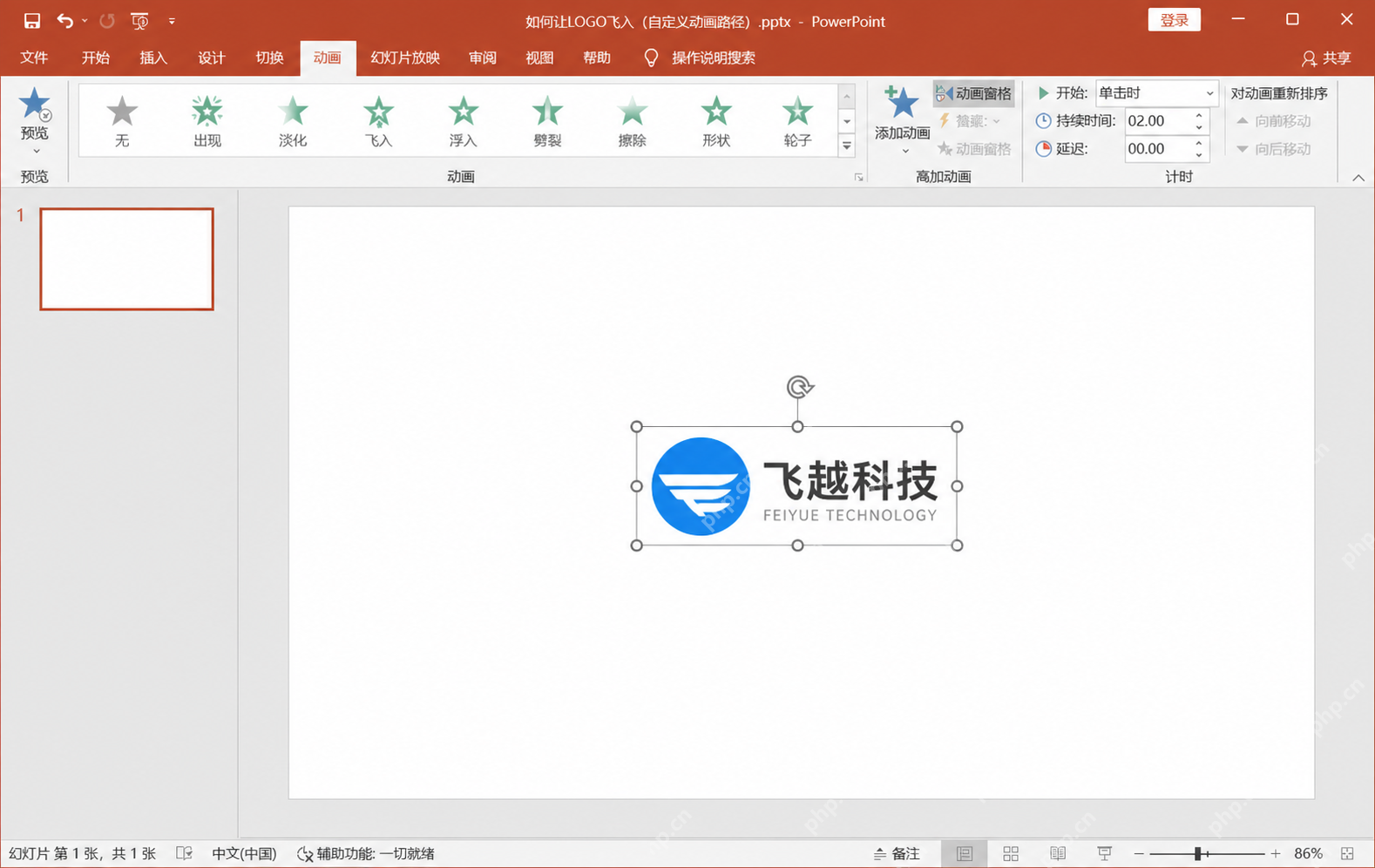Click the animation gallery up arrow
Image resolution: width=1375 pixels, height=868 pixels.
pyautogui.click(x=846, y=96)
